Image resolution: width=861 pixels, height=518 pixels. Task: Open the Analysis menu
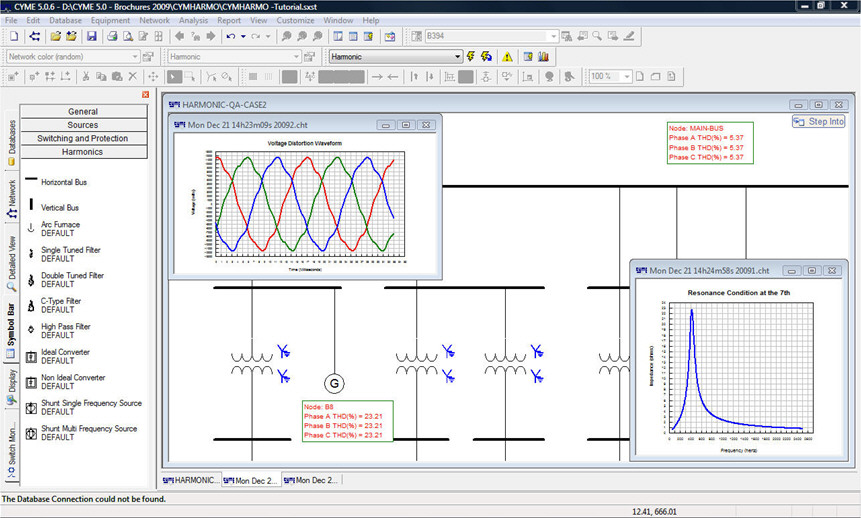tap(193, 20)
